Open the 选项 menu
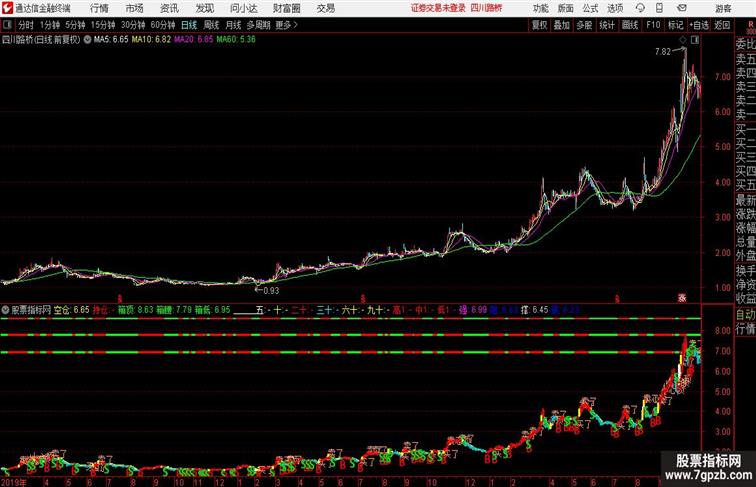756x487 pixels. [x=615, y=8]
